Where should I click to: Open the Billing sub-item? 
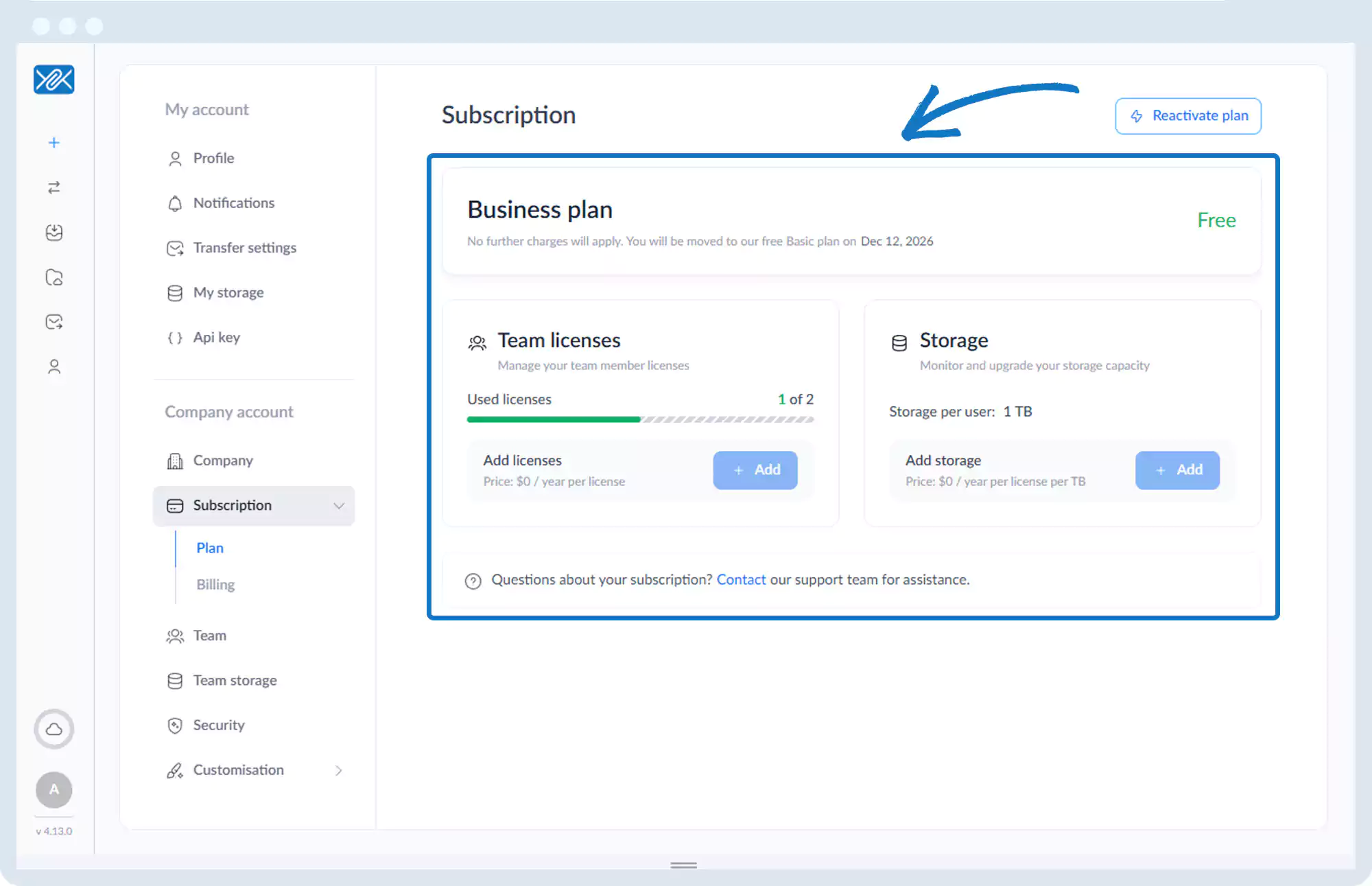(215, 585)
